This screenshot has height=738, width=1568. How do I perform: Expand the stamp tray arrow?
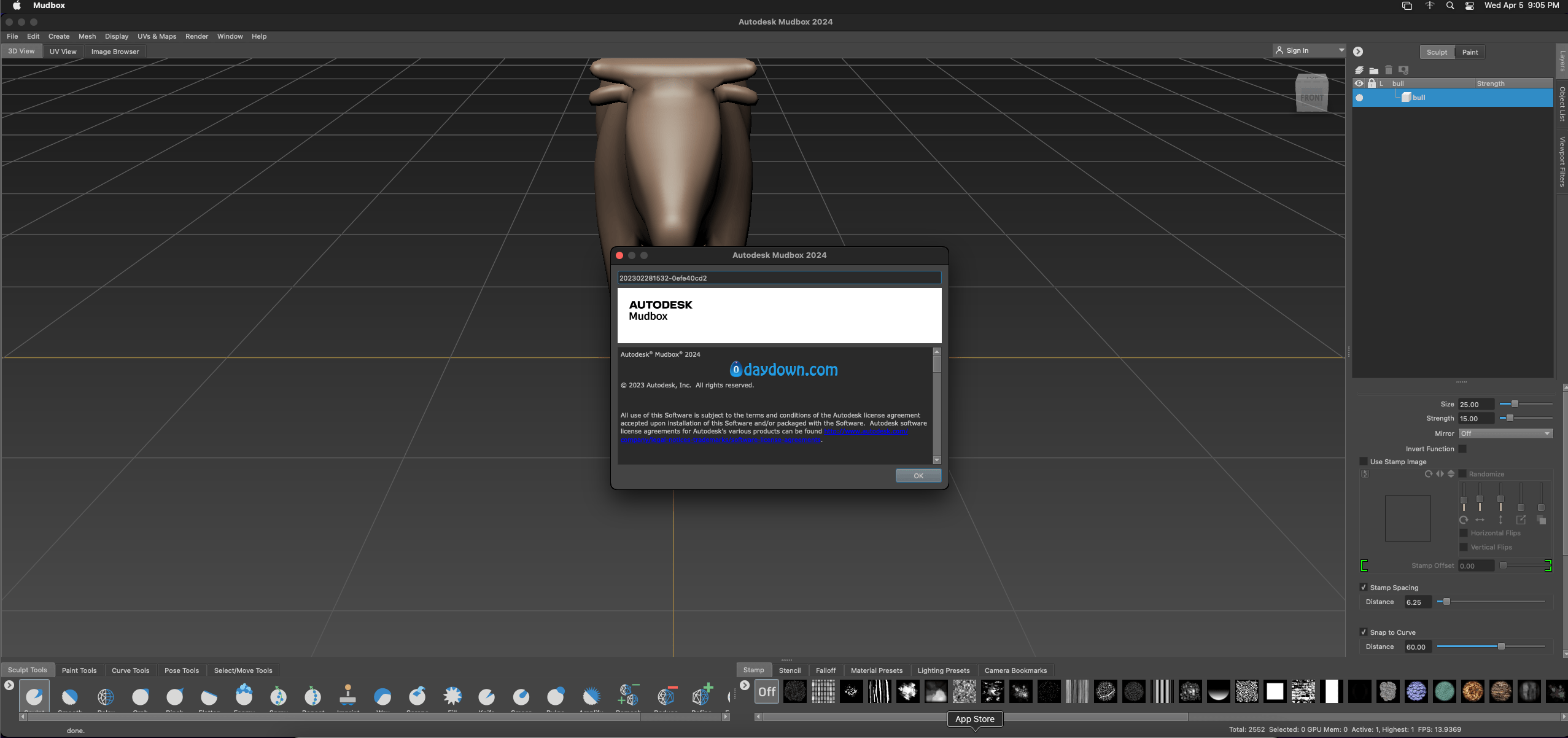[745, 685]
